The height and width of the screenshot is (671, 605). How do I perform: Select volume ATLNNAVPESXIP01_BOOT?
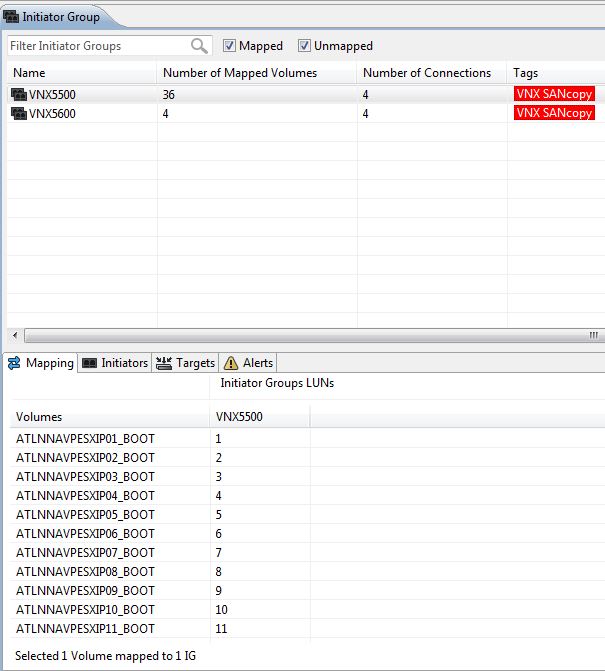click(85, 439)
